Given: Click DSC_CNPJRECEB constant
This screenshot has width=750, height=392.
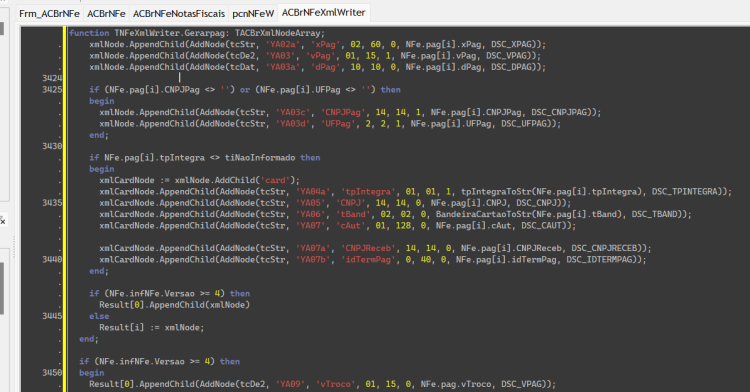Looking at the screenshot, I should click(606, 248).
